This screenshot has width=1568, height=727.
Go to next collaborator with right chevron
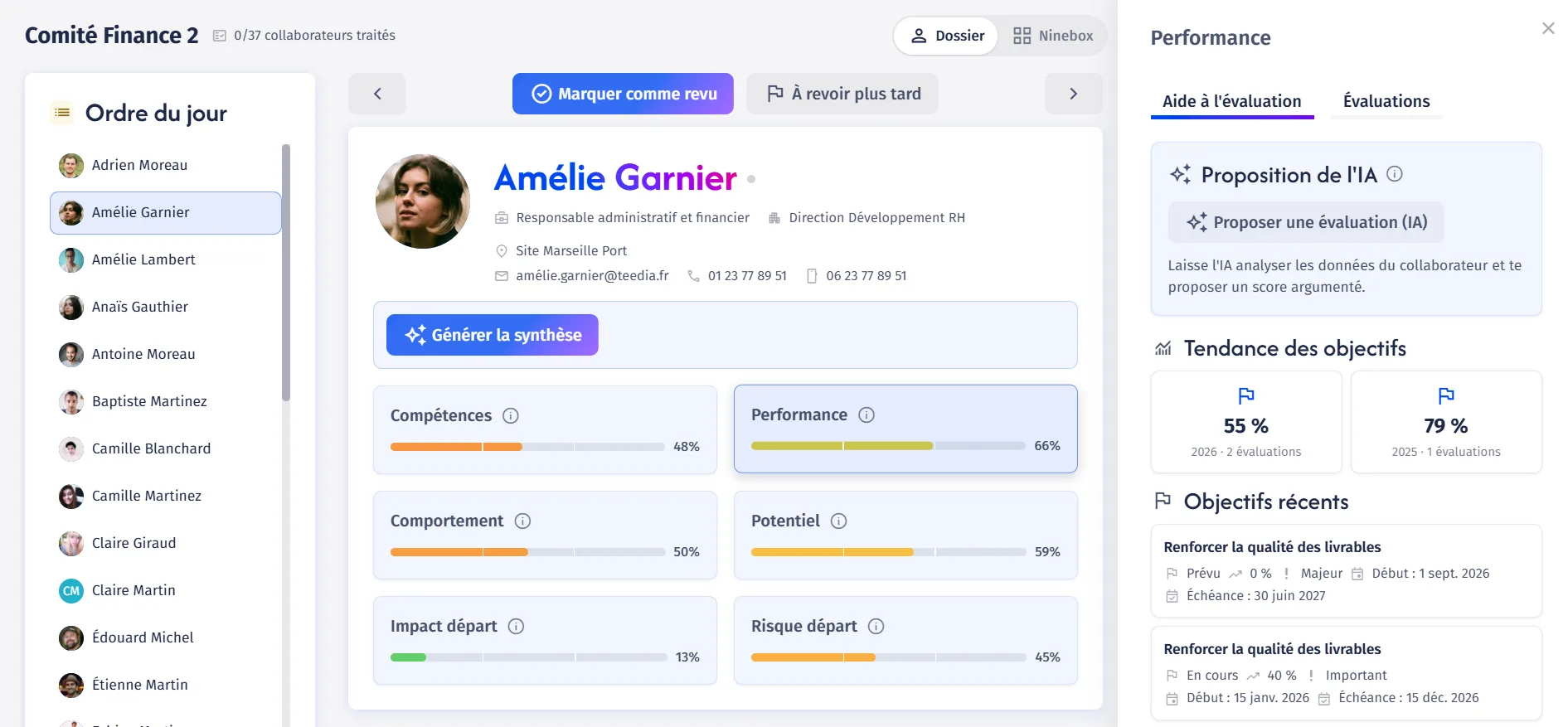(1074, 94)
